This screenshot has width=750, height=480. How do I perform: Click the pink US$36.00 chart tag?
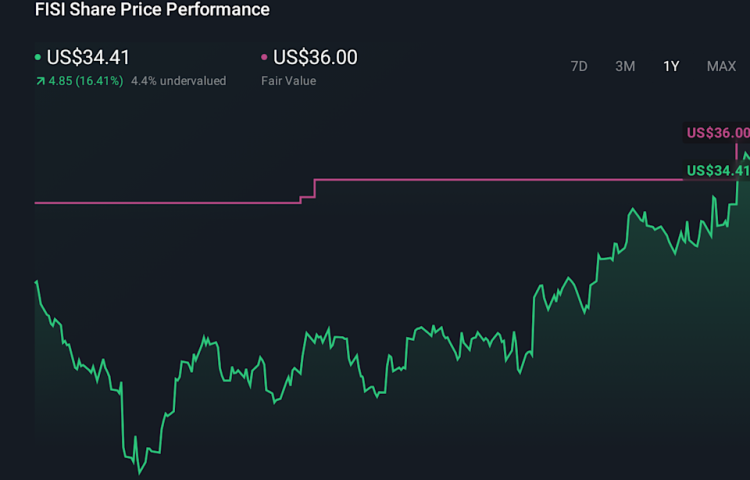(718, 133)
